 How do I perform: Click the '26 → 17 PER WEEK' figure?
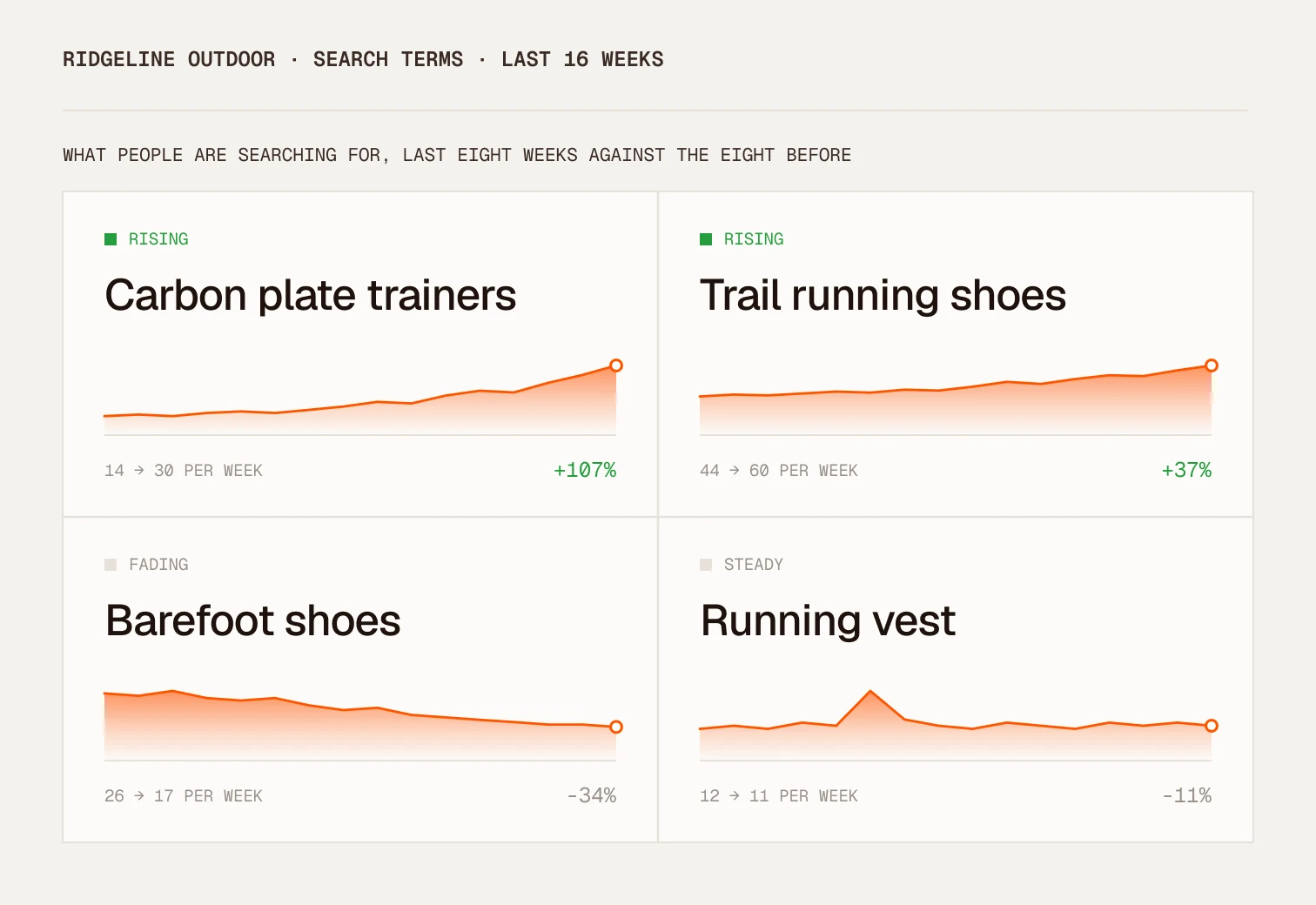184,796
